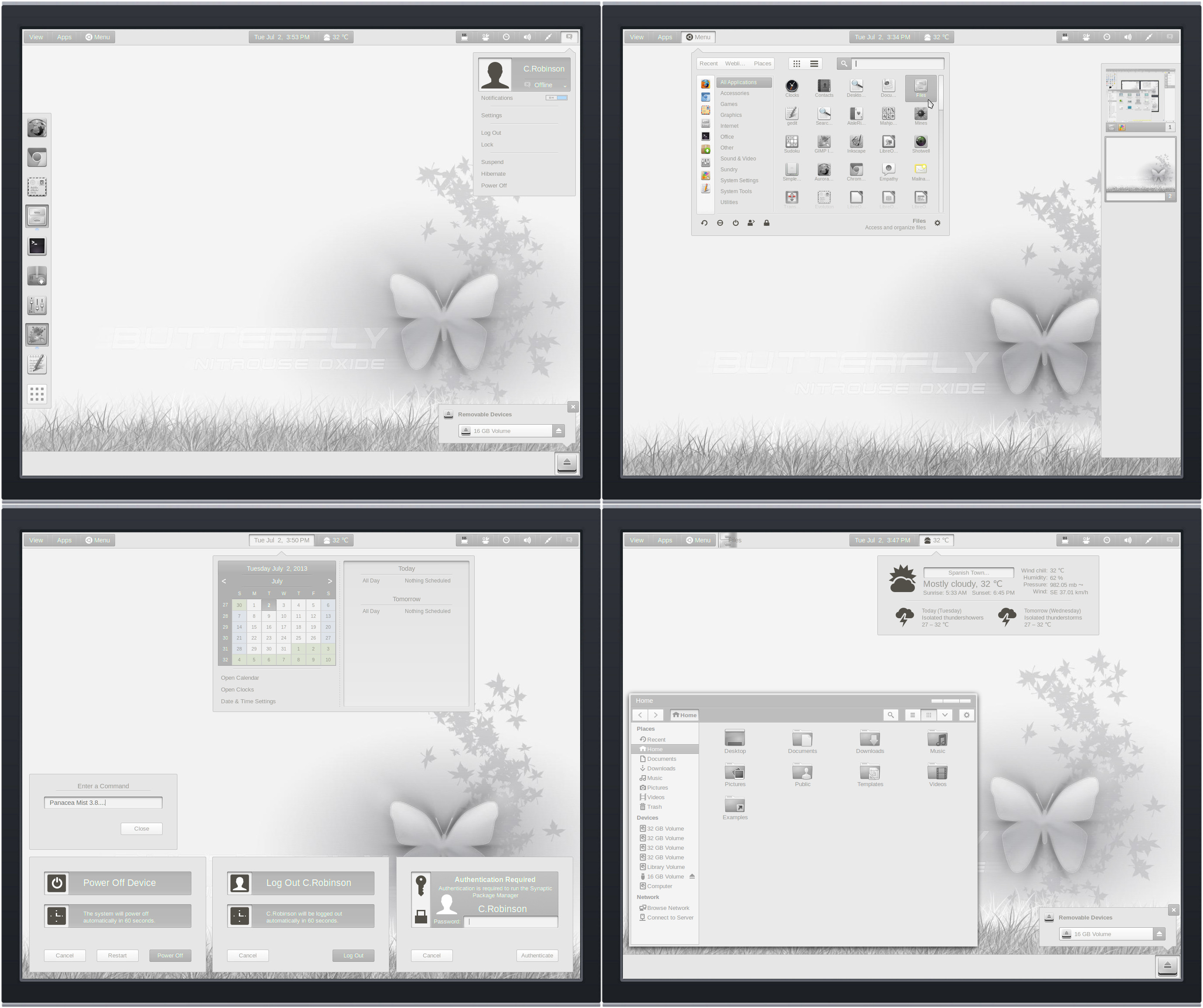Image resolution: width=1203 pixels, height=1008 pixels.
Task: Click the Spanish Town location field
Action: tap(968, 572)
